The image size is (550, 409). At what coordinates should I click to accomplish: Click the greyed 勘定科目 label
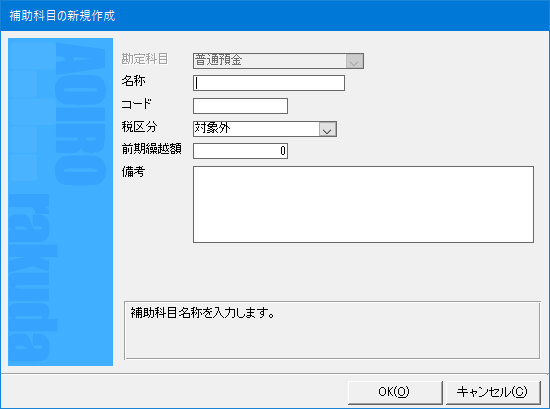click(145, 59)
